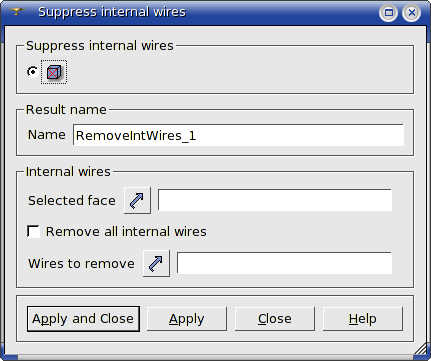Click the Selected face label
The height and width of the screenshot is (361, 431).
tap(72, 201)
